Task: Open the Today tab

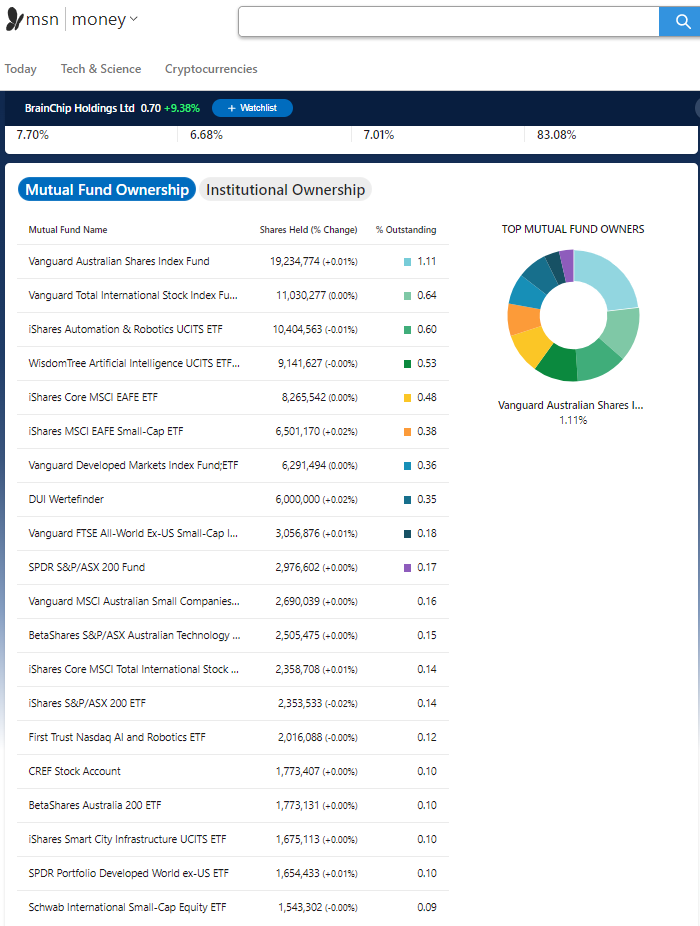Action: 21,69
